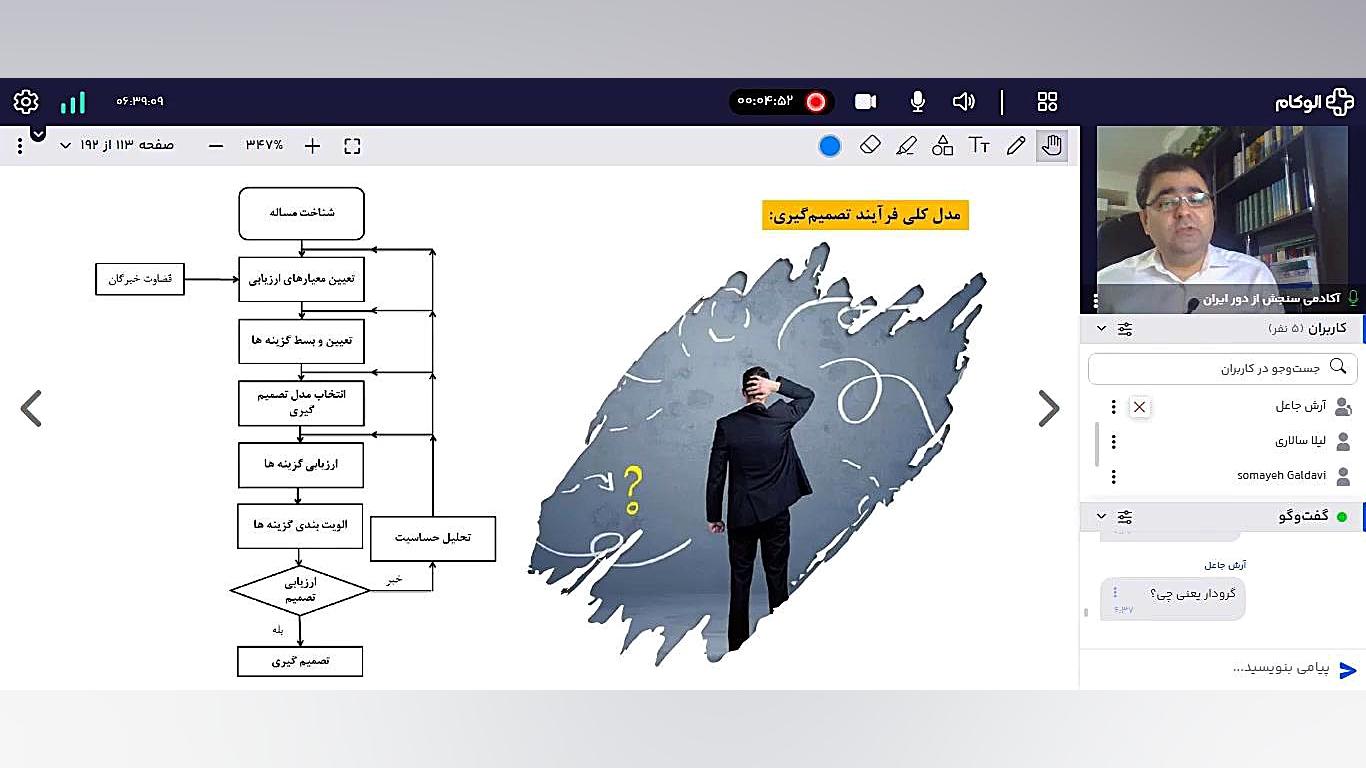Open the whiteboard three-dot menu
Image resolution: width=1366 pixels, height=768 pixels.
[x=20, y=146]
